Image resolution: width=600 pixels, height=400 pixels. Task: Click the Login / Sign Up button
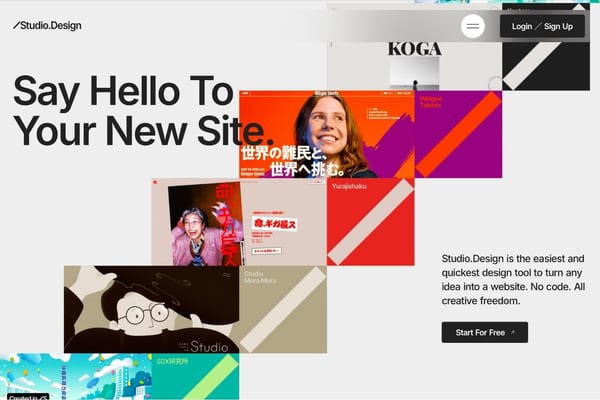(x=542, y=26)
